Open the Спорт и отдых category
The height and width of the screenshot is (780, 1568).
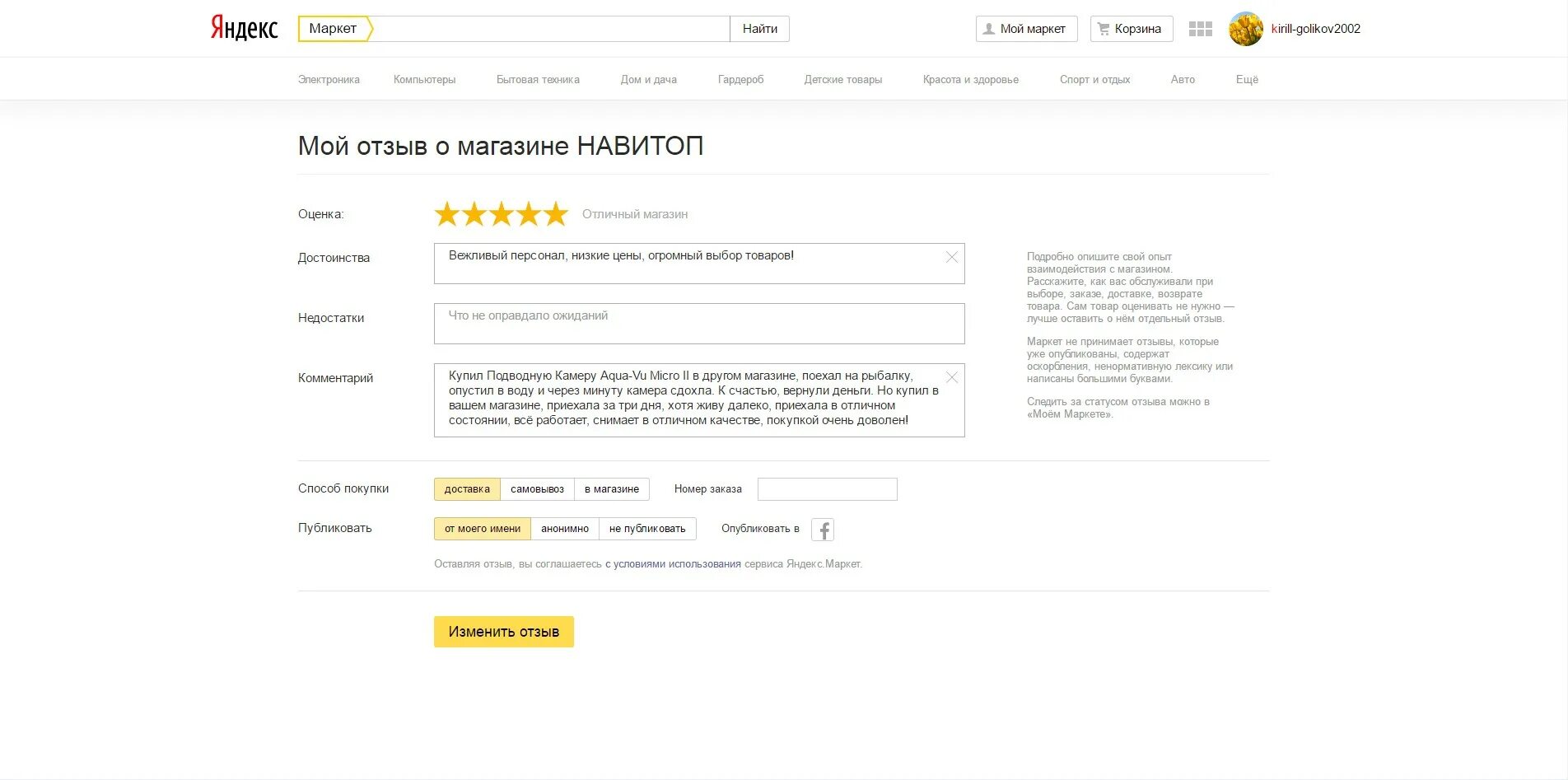pos(1094,80)
